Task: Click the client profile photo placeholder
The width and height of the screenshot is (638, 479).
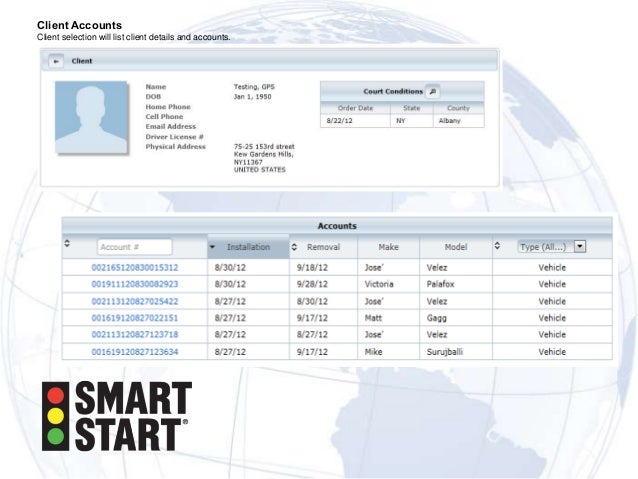Action: (91, 117)
